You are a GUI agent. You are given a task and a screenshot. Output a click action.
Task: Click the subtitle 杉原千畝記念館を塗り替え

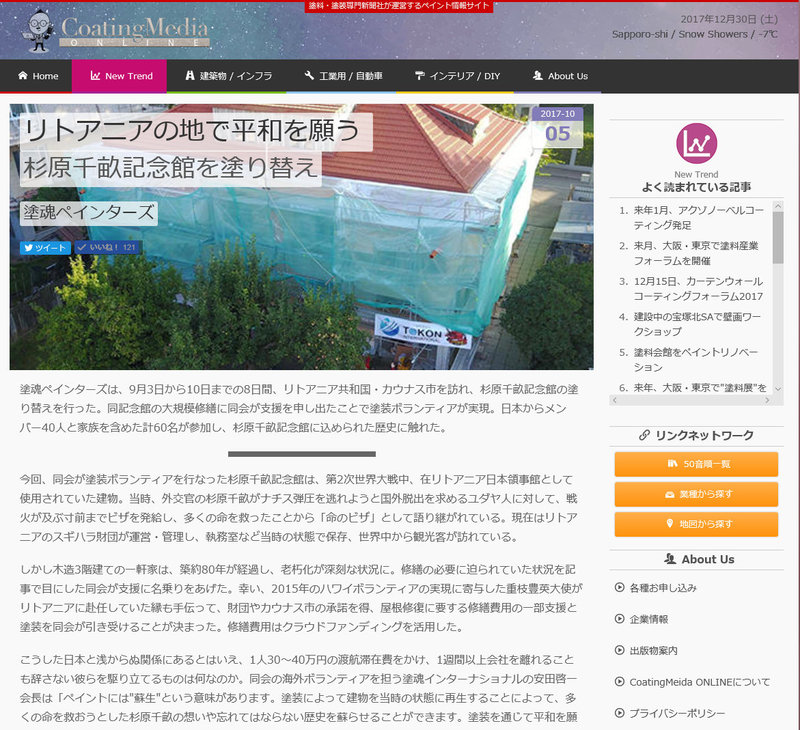tap(170, 168)
